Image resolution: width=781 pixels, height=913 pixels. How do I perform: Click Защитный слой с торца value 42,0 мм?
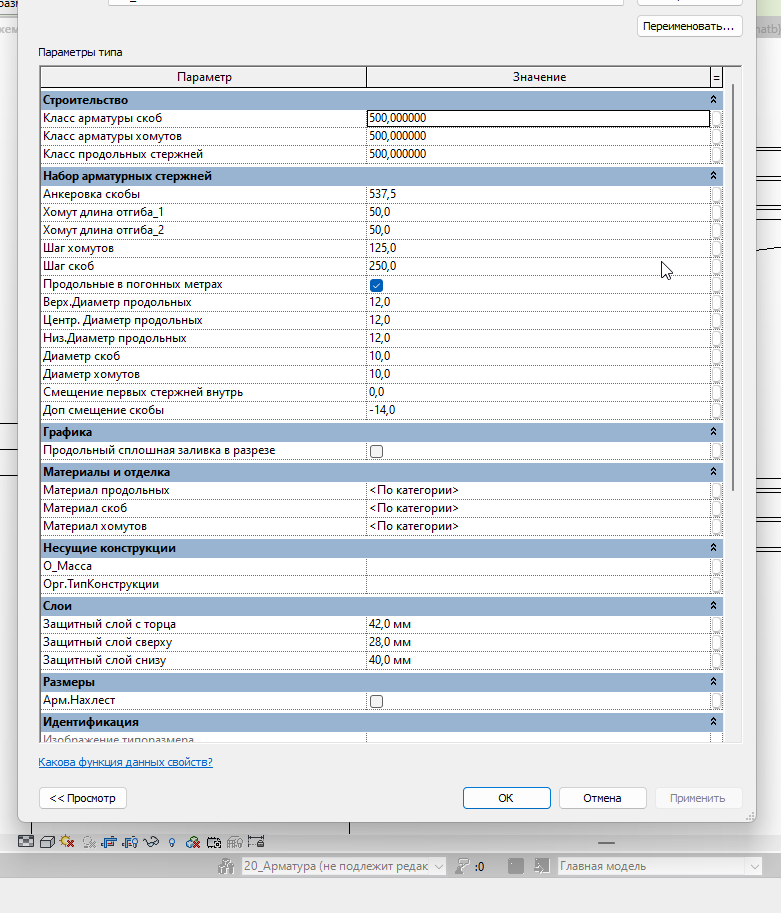click(x=538, y=624)
